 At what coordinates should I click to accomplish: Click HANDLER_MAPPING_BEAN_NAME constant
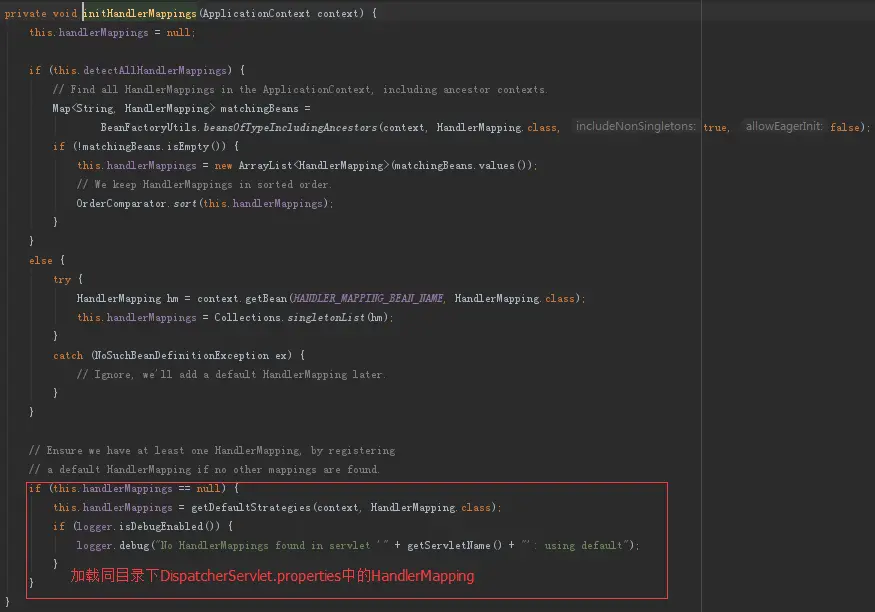click(x=368, y=298)
